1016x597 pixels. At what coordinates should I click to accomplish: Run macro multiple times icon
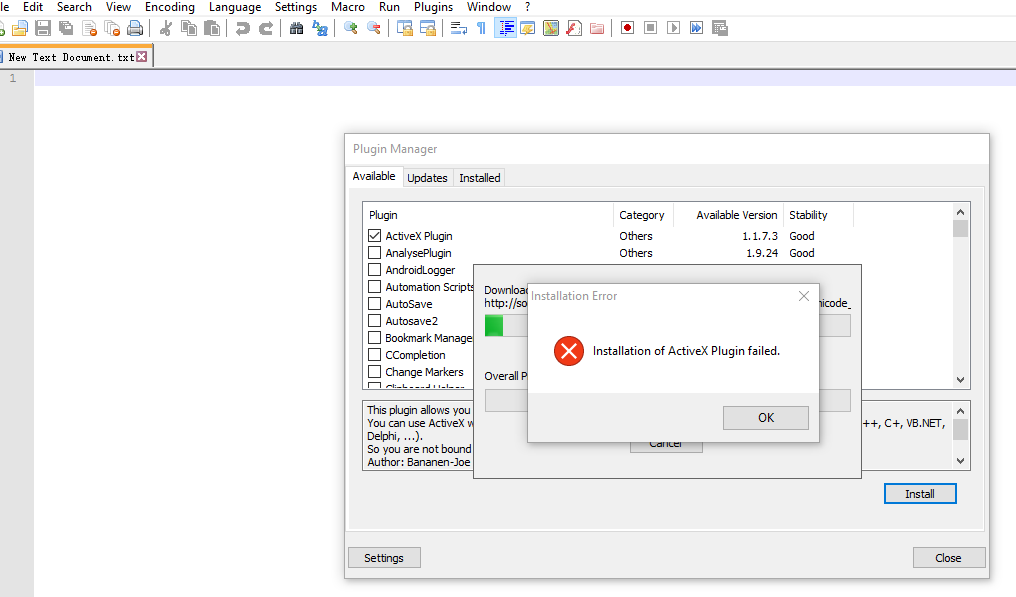(x=697, y=29)
